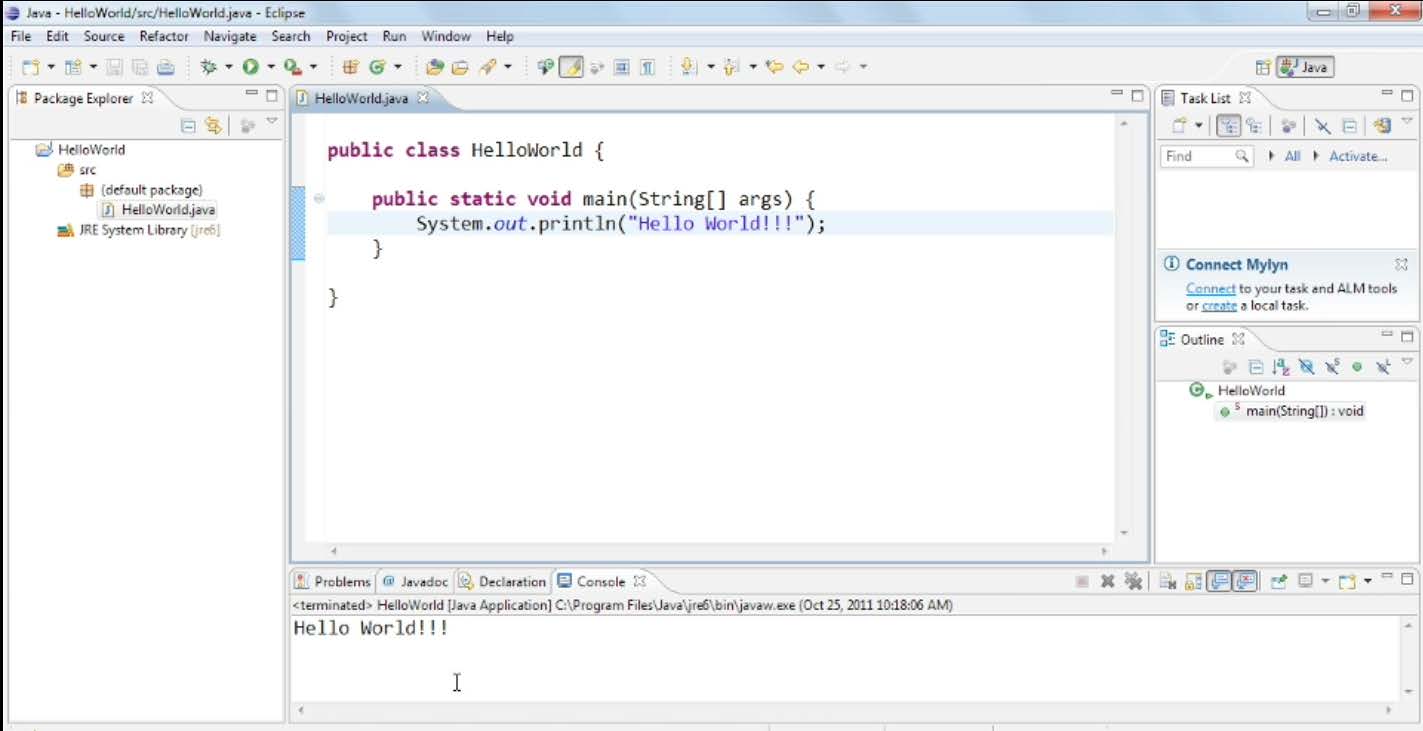Minimize the Console view
This screenshot has height=731, width=1423.
(x=1386, y=578)
